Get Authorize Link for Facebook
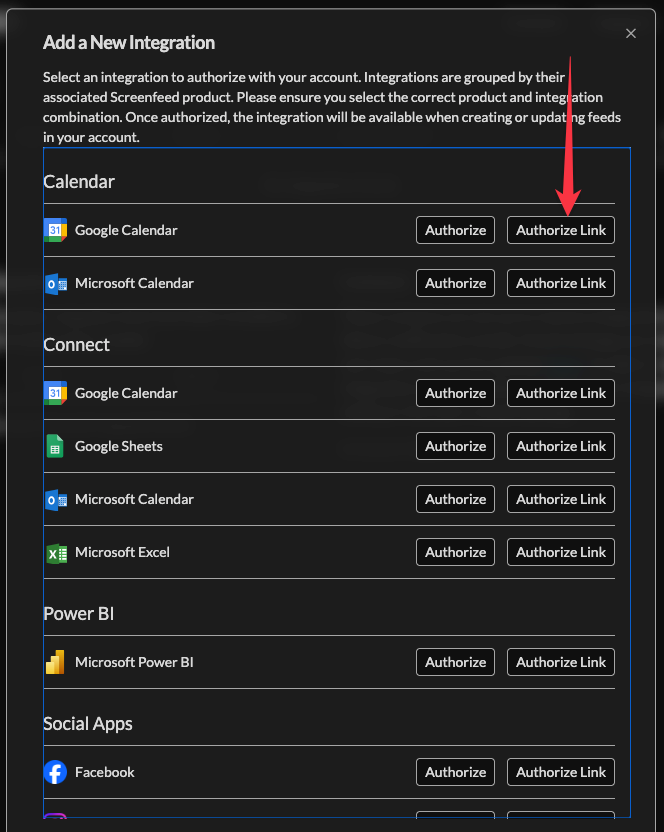Image resolution: width=664 pixels, height=832 pixels. point(560,772)
